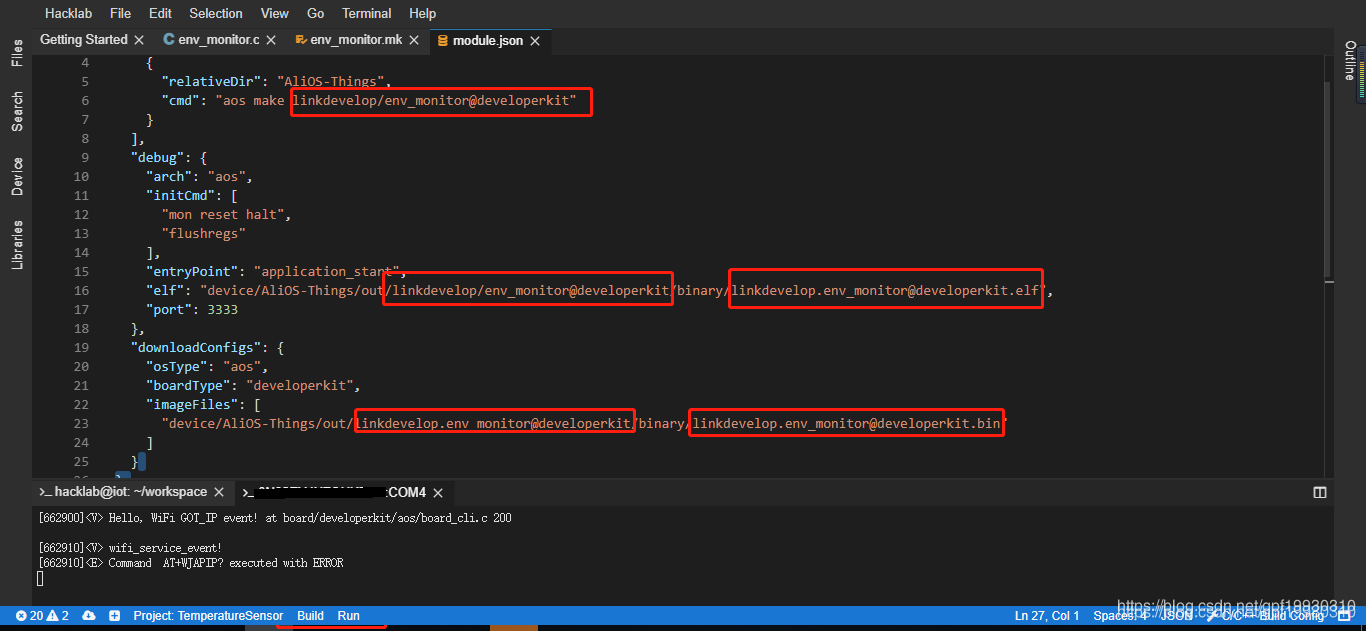This screenshot has width=1366, height=631.
Task: Click the "developerkit" boardType value
Action: tap(299, 385)
